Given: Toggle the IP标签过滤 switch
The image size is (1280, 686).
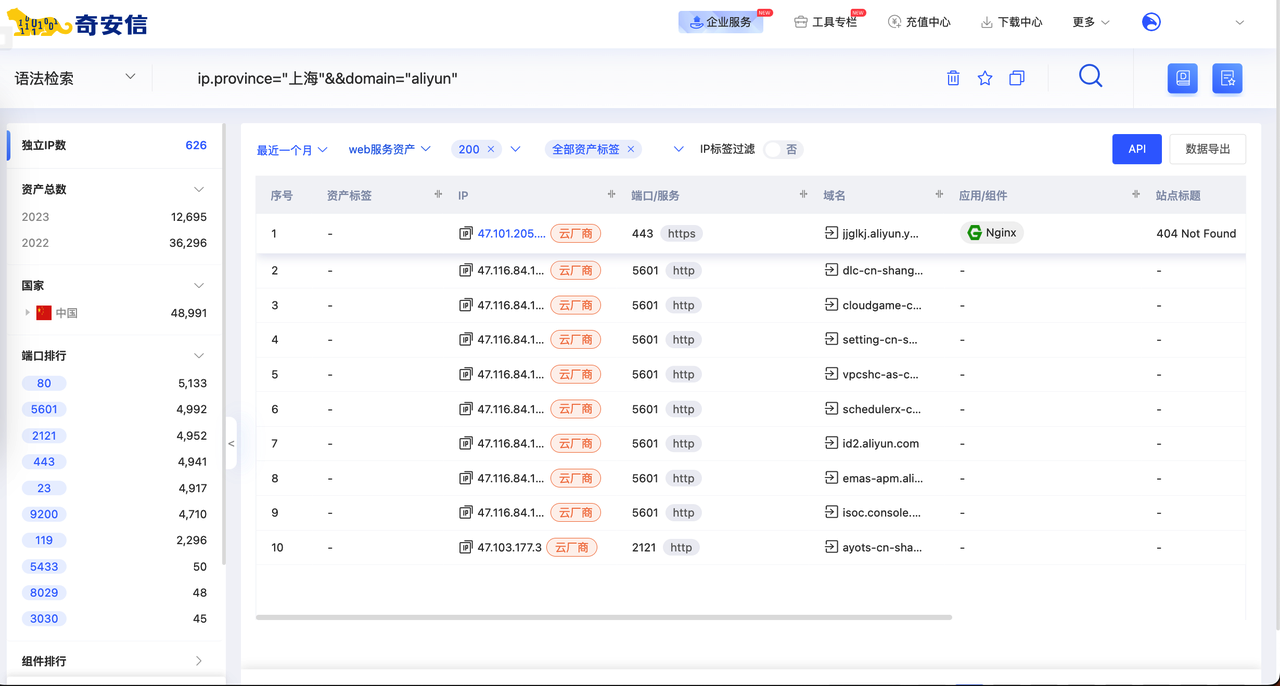Looking at the screenshot, I should tap(783, 149).
